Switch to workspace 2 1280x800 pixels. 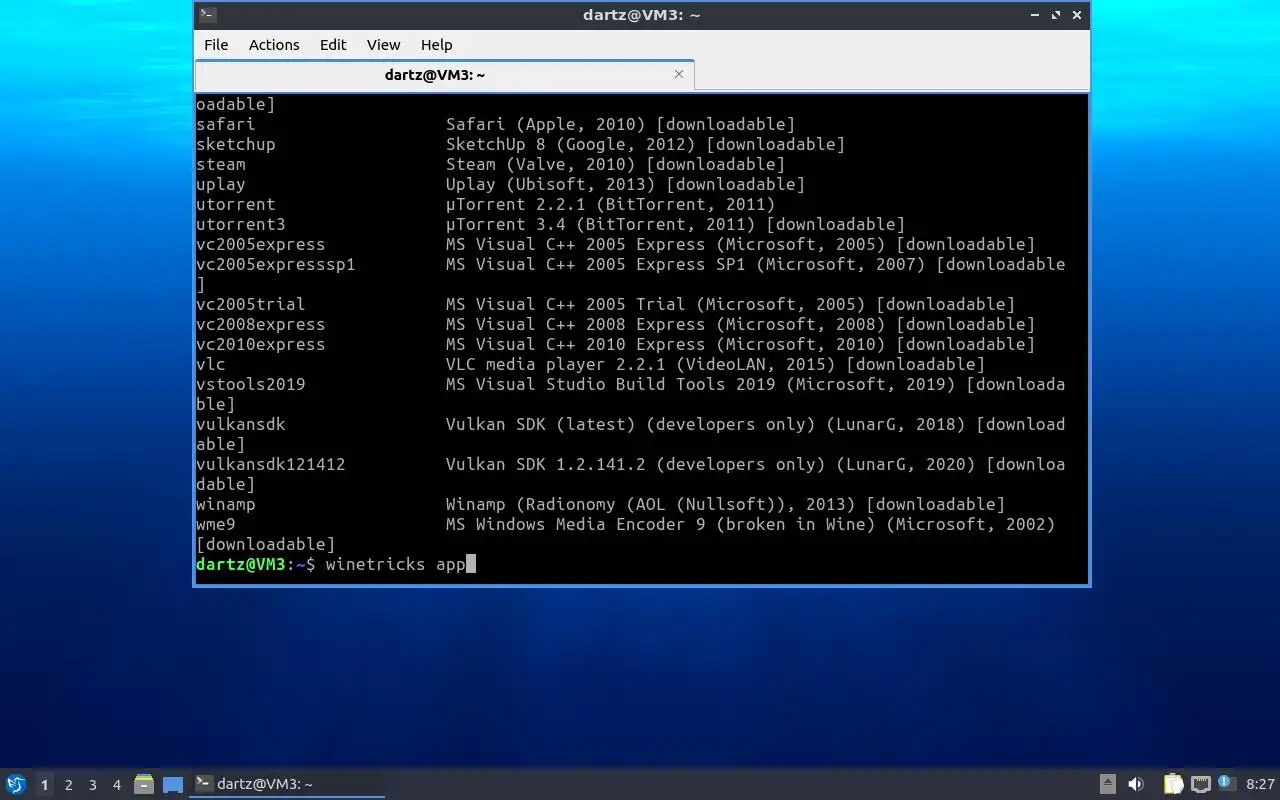pyautogui.click(x=68, y=785)
